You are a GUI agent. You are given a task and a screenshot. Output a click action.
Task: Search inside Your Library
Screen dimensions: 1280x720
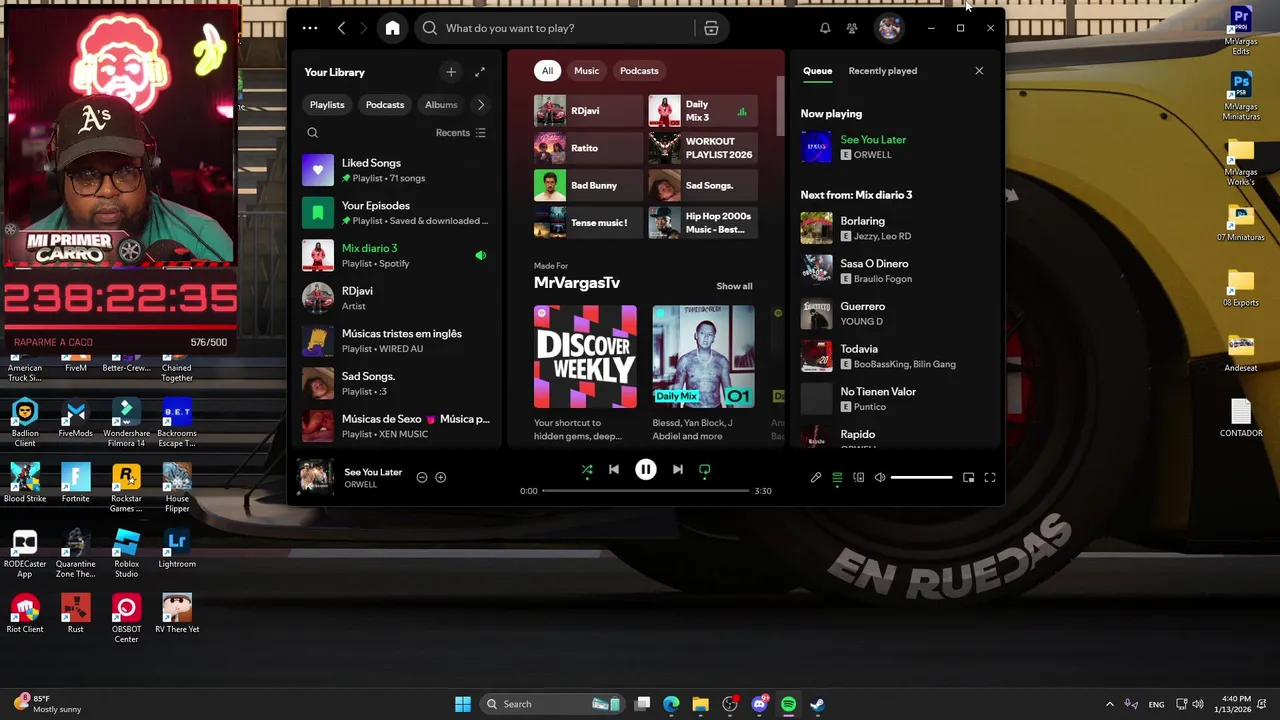(x=313, y=132)
